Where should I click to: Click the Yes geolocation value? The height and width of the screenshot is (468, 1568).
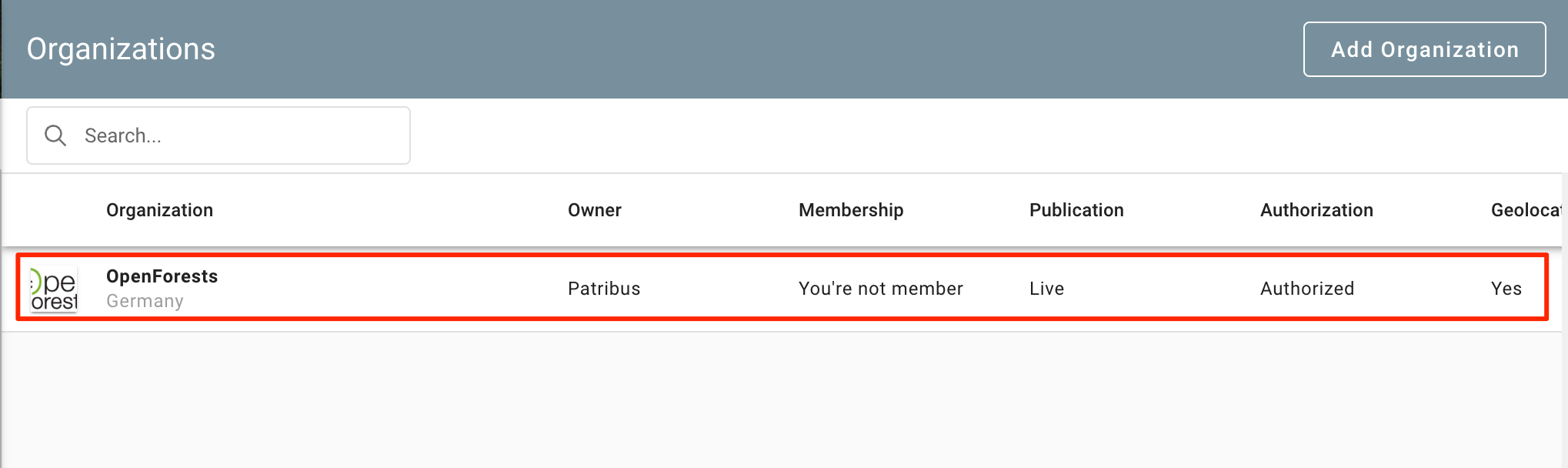click(1506, 289)
